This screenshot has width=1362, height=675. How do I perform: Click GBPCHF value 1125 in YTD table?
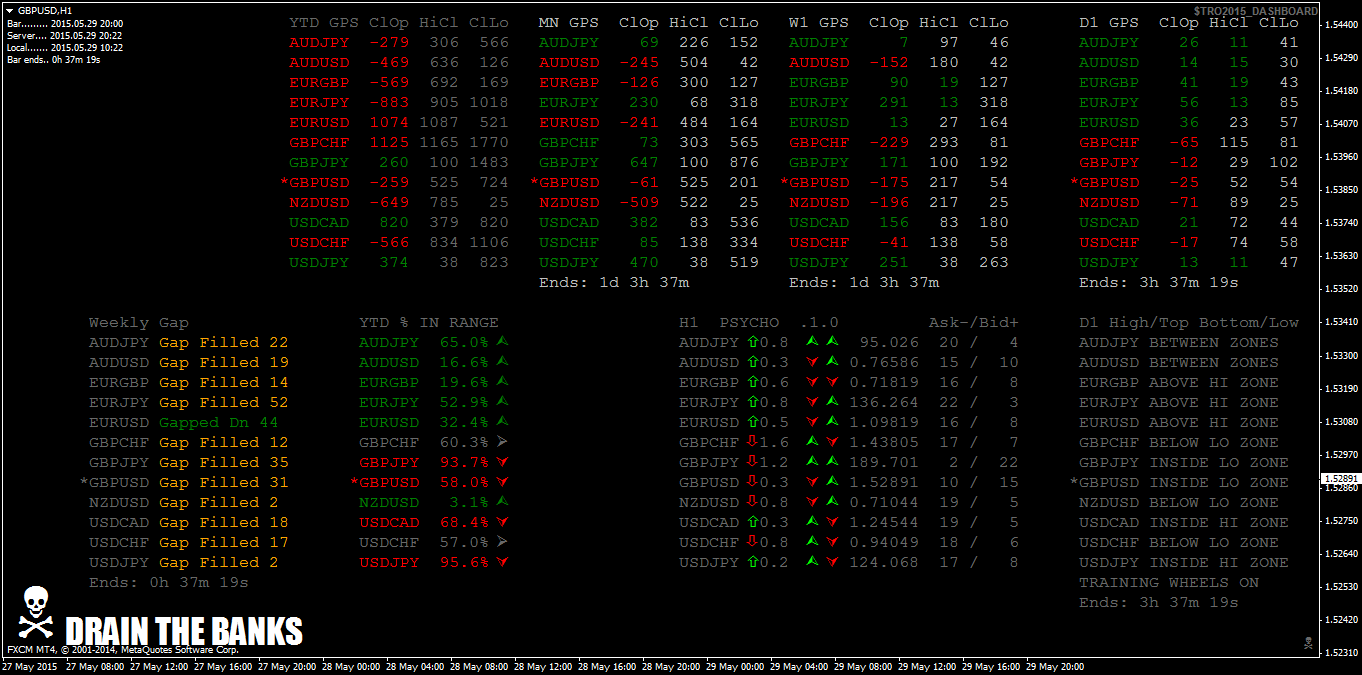tap(389, 142)
